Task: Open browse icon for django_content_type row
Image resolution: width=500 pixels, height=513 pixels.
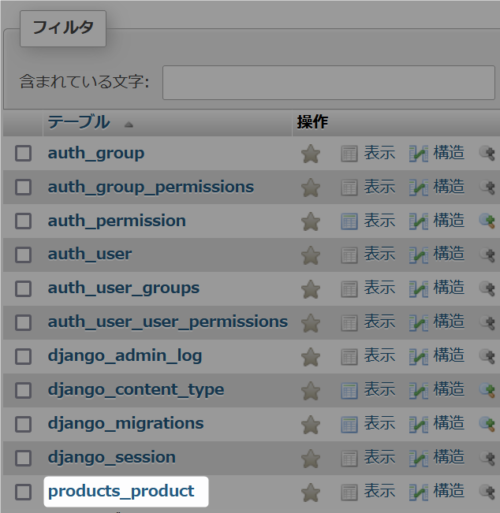Action: (x=349, y=390)
